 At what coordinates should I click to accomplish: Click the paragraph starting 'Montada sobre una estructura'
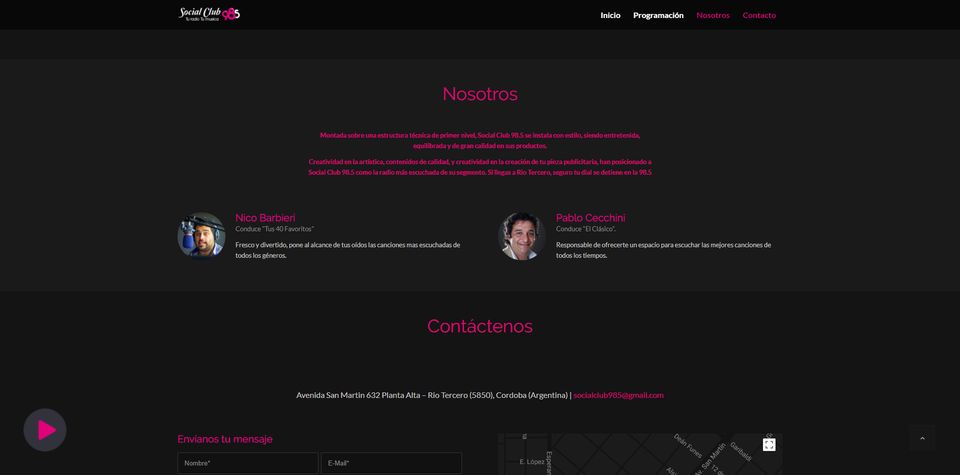(480, 140)
